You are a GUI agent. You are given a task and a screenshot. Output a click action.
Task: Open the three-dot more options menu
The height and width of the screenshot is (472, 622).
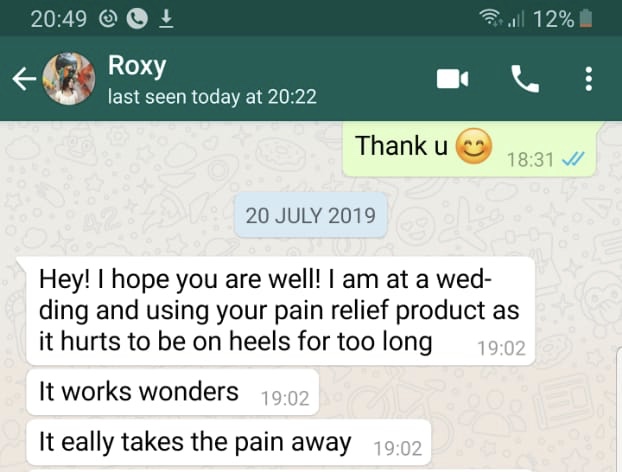(x=589, y=79)
